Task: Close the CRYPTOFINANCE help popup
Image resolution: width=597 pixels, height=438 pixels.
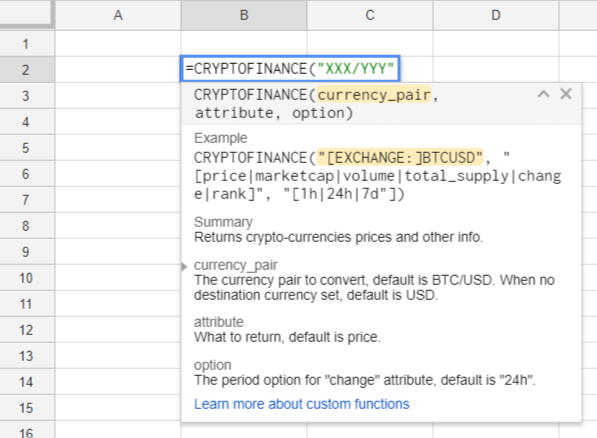Action: (566, 94)
